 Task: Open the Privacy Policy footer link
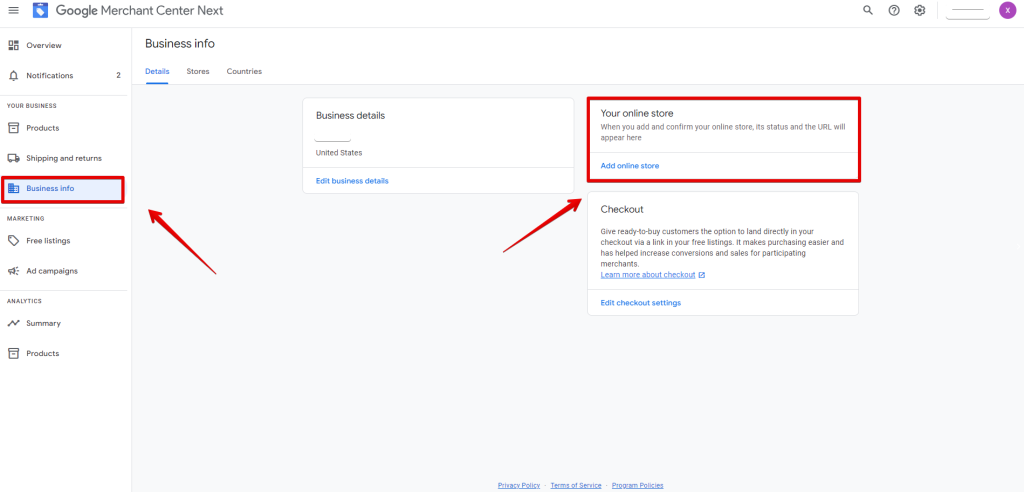click(x=519, y=485)
